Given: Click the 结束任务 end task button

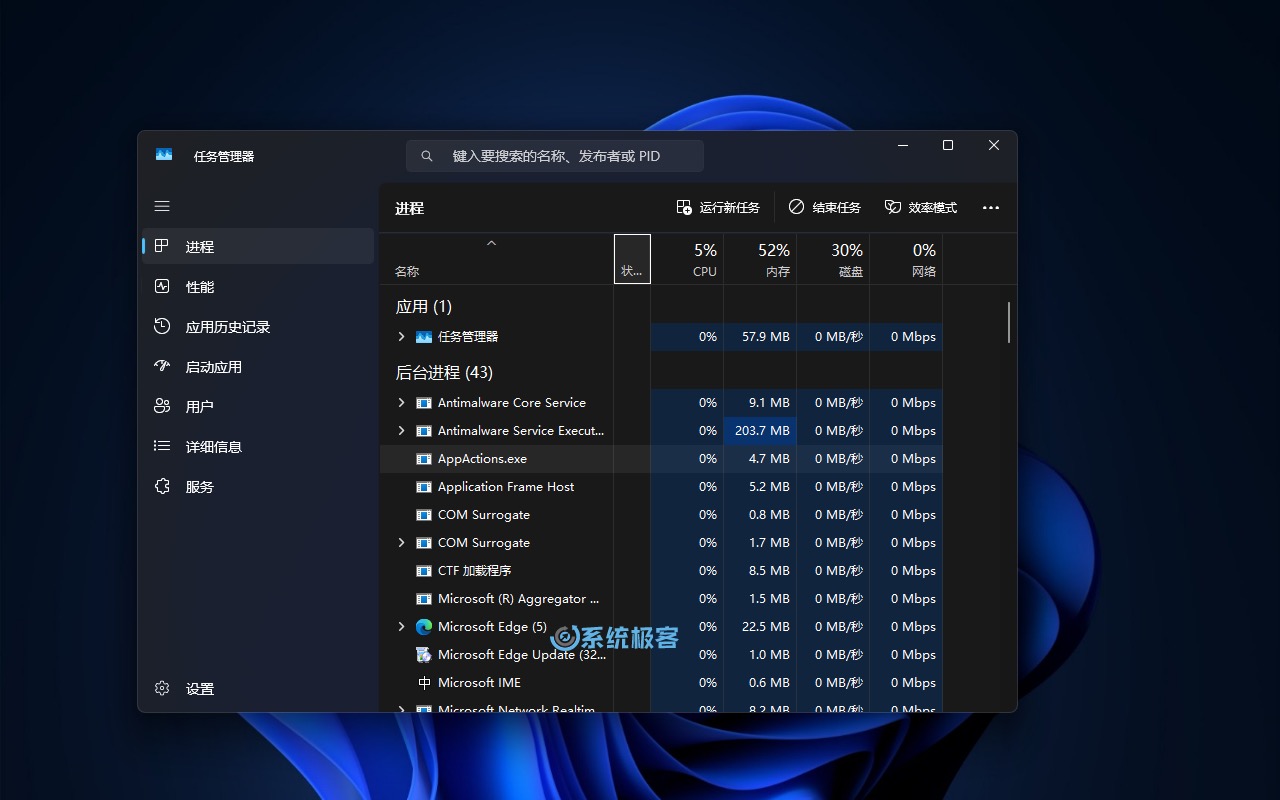Looking at the screenshot, I should click(825, 208).
